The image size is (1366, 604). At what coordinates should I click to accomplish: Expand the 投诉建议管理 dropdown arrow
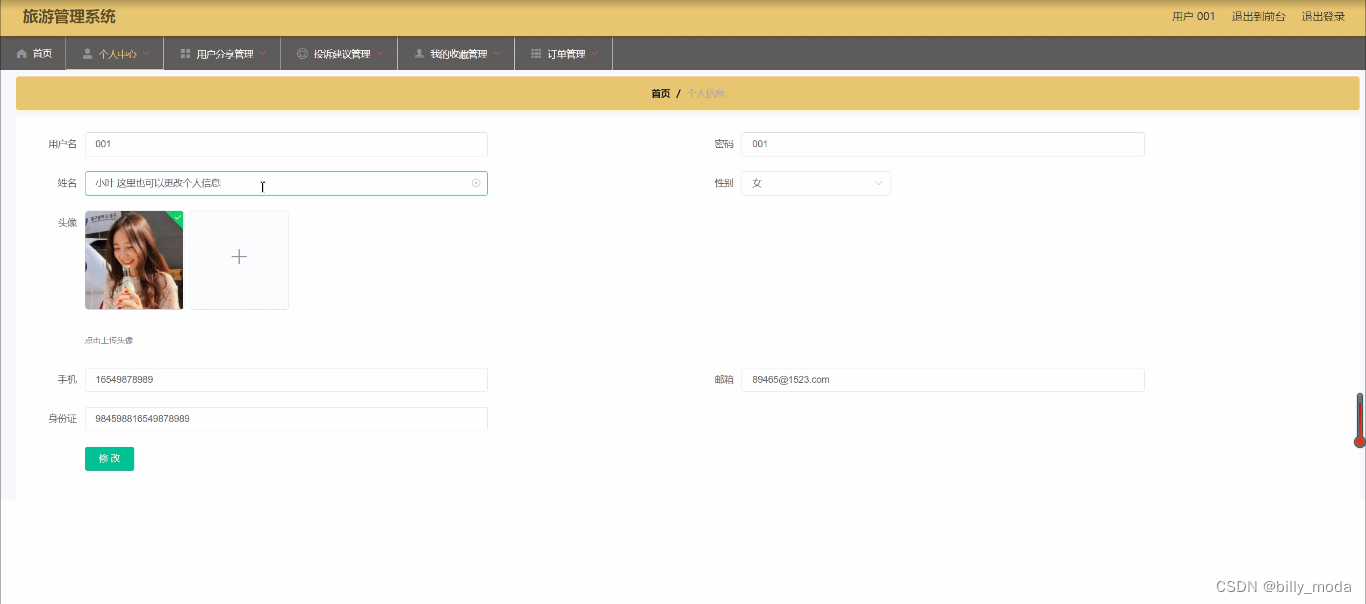pyautogui.click(x=380, y=54)
